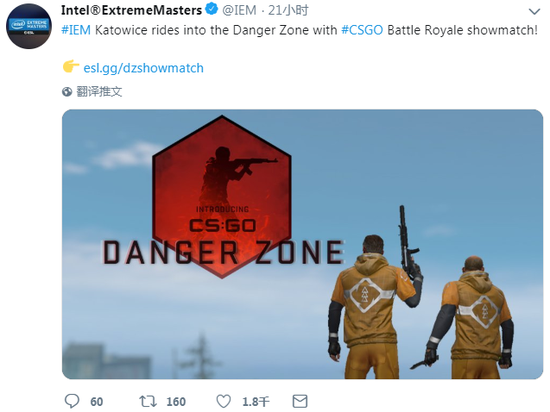This screenshot has height=412, width=550.
Task: Click the reply count 60
Action: point(96,402)
